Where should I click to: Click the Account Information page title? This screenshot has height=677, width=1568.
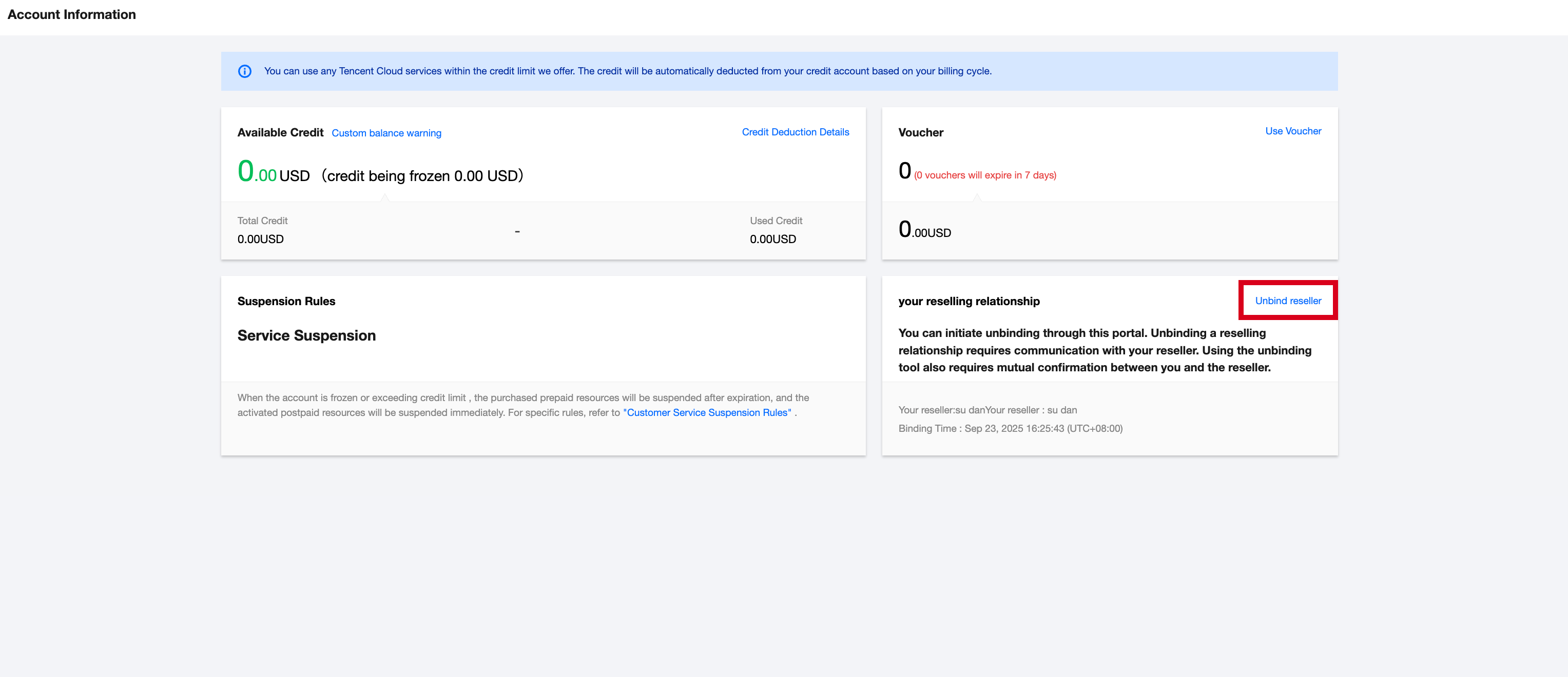coord(72,14)
